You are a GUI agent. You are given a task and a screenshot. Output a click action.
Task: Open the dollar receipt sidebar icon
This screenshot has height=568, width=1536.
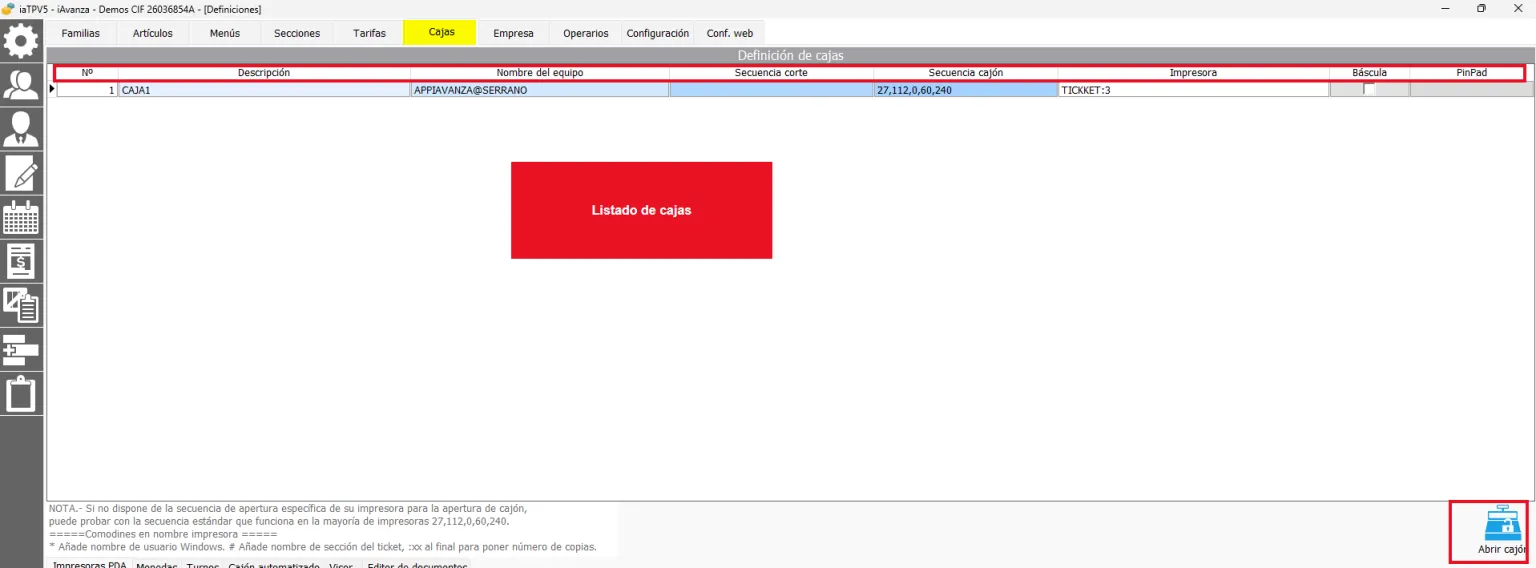pyautogui.click(x=21, y=260)
